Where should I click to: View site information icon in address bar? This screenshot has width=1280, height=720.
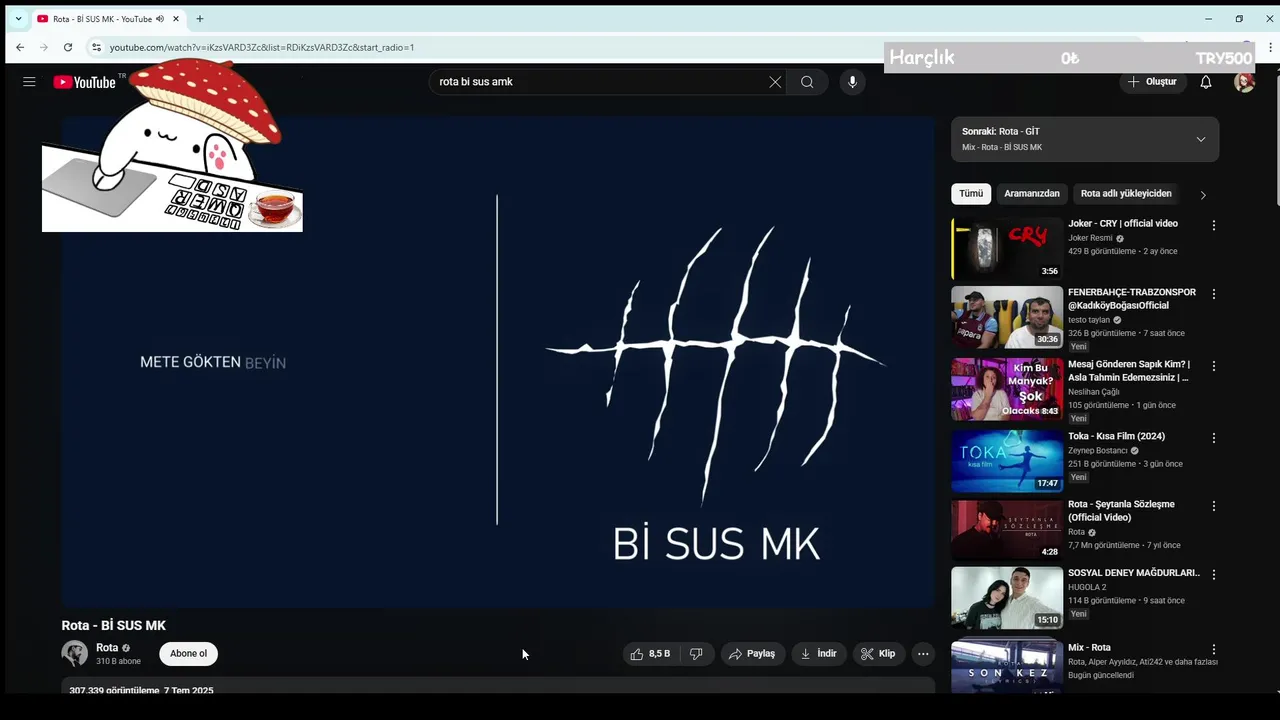[96, 47]
